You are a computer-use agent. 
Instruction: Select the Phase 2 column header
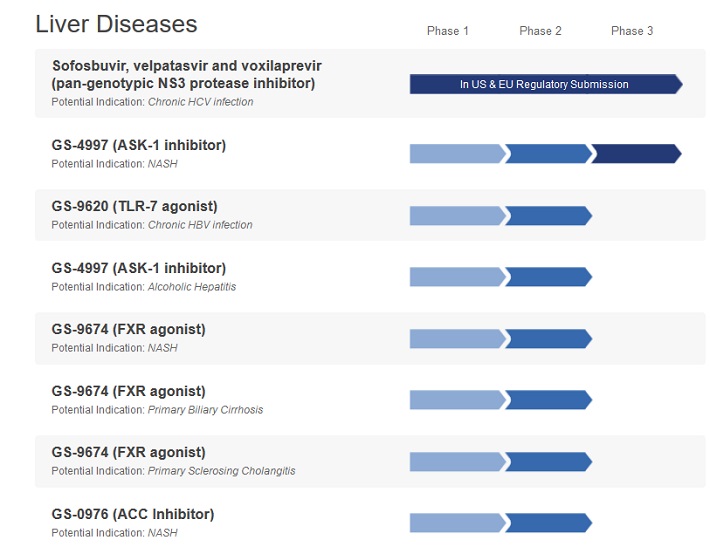pyautogui.click(x=540, y=31)
